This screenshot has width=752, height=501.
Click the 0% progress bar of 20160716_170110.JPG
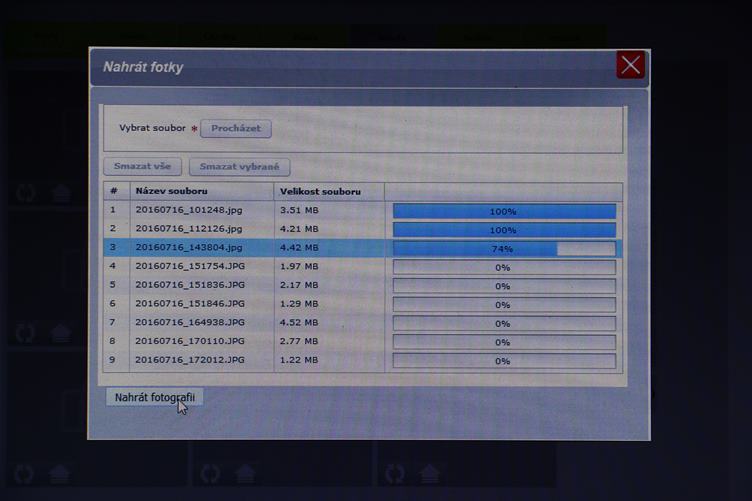click(504, 342)
